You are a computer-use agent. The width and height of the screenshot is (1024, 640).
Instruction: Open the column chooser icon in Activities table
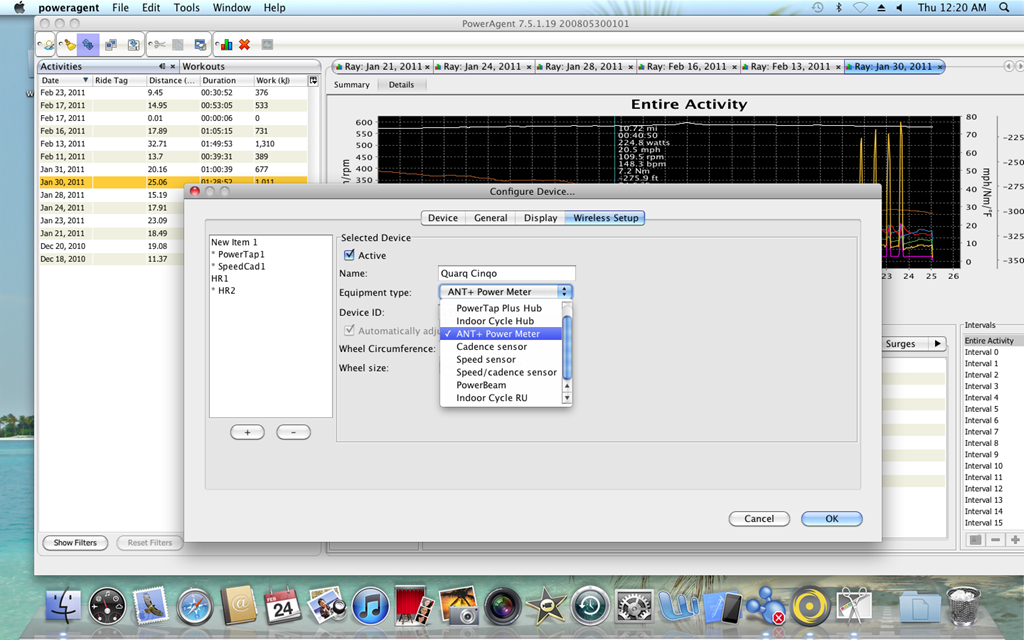click(313, 80)
